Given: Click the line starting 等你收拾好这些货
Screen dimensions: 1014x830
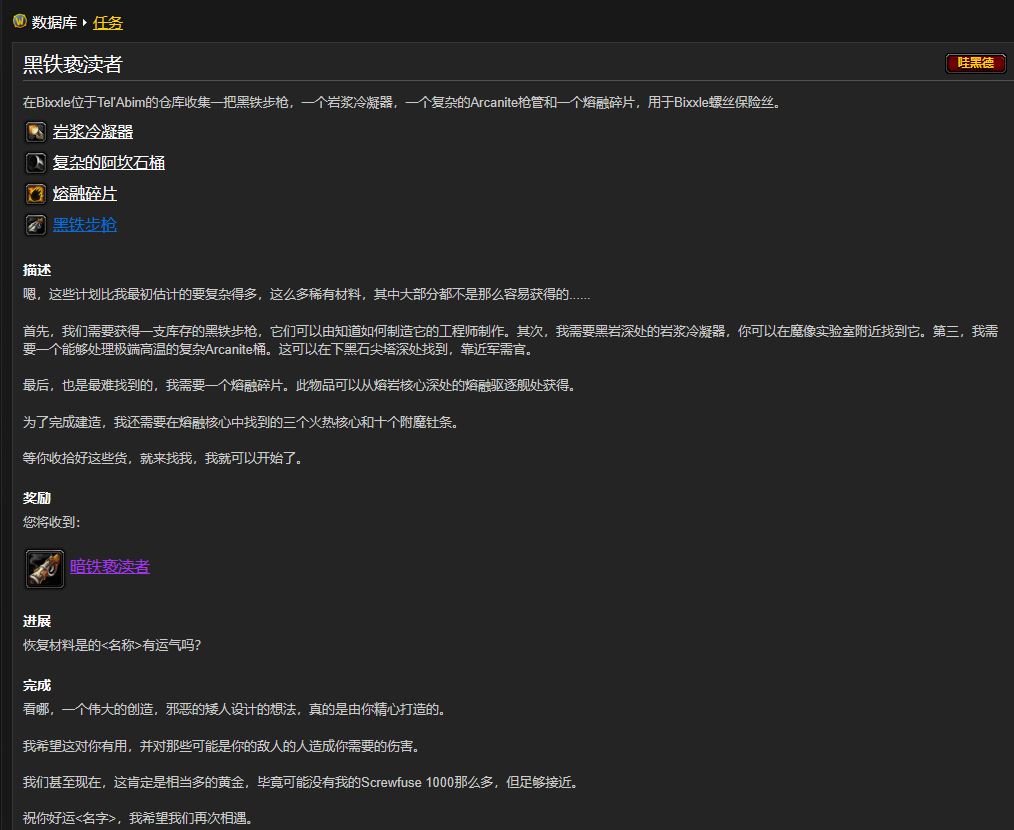Looking at the screenshot, I should (163, 459).
